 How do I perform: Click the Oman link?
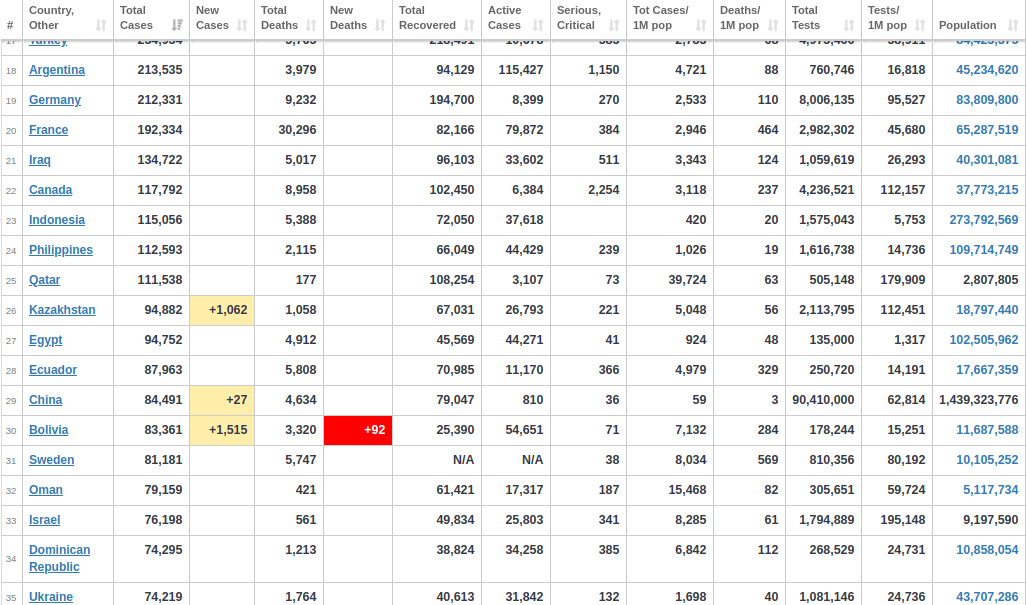pyautogui.click(x=46, y=490)
